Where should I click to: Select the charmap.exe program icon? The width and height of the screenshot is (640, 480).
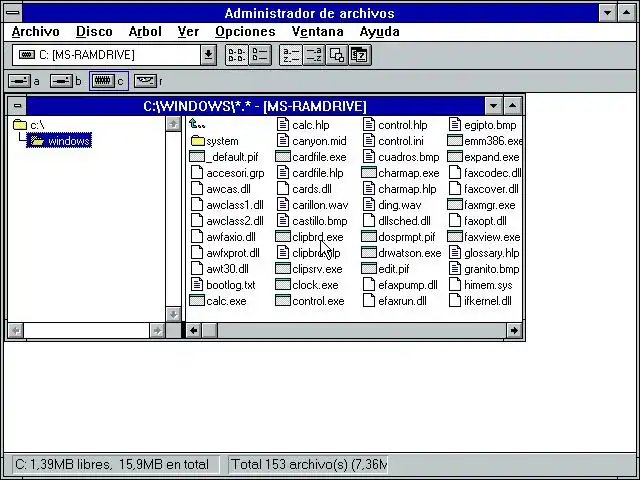tap(369, 173)
